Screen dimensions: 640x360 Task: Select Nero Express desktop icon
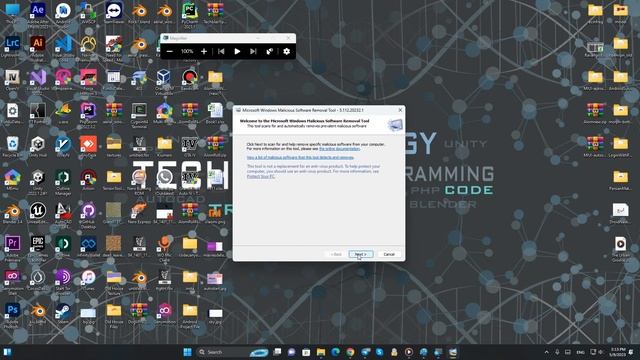[x=139, y=213]
